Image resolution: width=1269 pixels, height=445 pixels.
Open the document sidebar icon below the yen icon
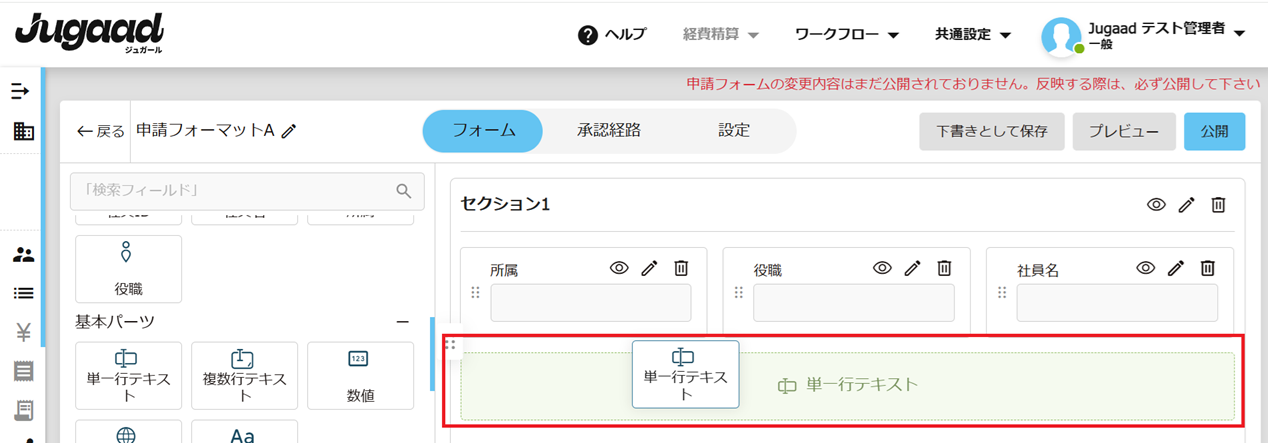pos(23,371)
